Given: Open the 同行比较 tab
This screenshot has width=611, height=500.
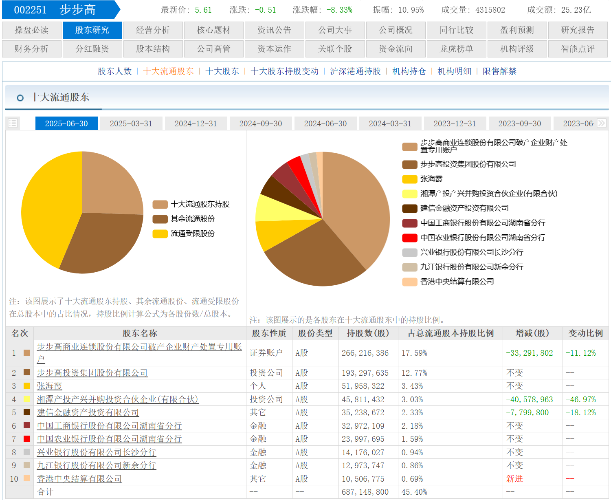Looking at the screenshot, I should [456, 30].
